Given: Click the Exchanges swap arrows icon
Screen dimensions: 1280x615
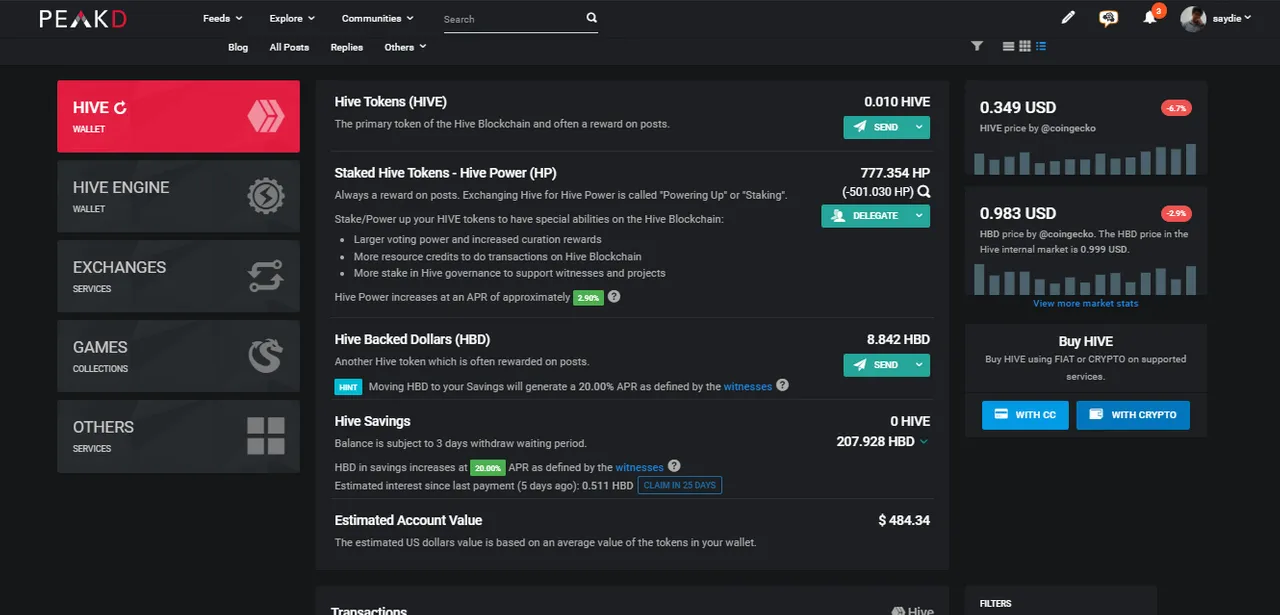Looking at the screenshot, I should point(265,276).
